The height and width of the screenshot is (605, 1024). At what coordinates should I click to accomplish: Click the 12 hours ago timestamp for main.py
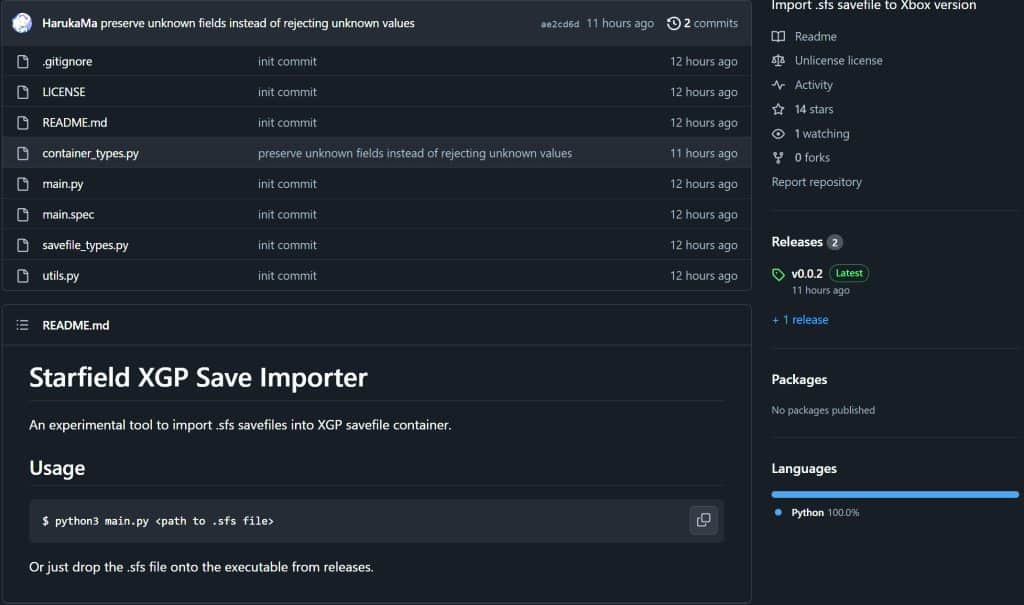pos(703,184)
